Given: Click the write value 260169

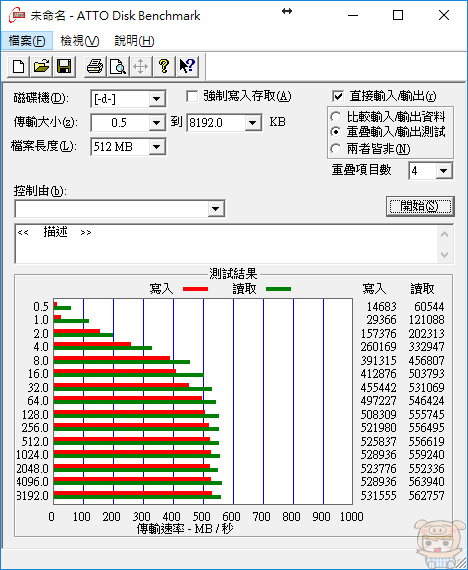Looking at the screenshot, I should point(378,347).
